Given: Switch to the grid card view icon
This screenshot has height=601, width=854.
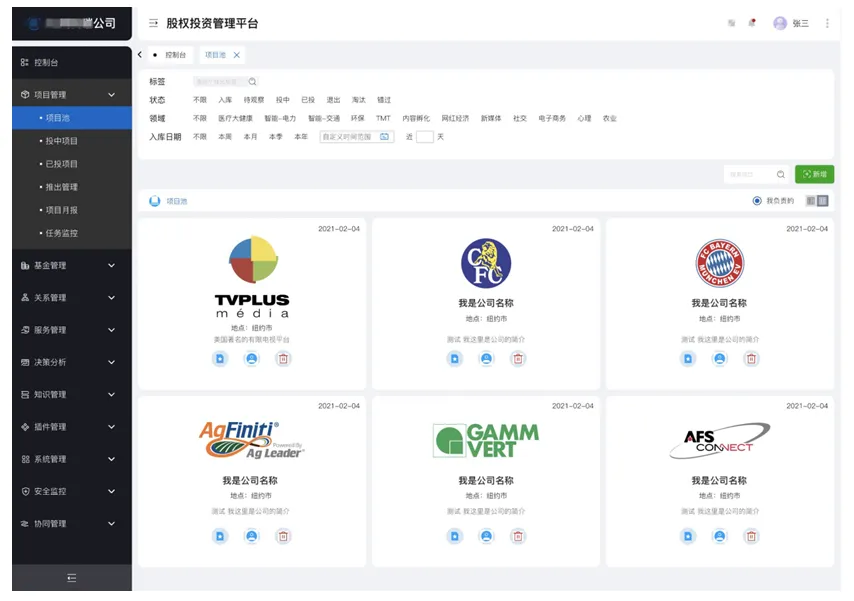Looking at the screenshot, I should coord(823,201).
